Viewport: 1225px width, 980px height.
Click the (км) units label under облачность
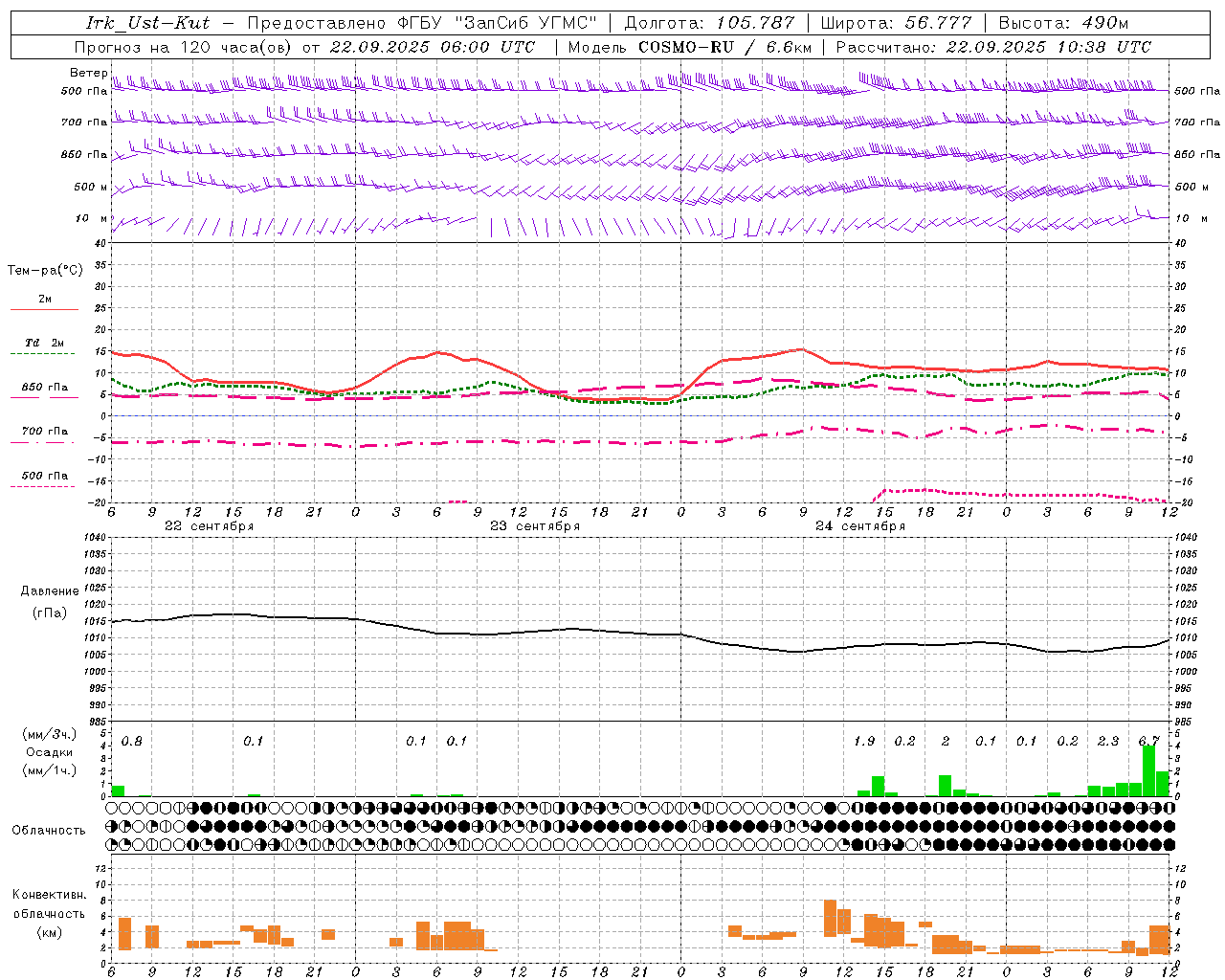(x=50, y=932)
